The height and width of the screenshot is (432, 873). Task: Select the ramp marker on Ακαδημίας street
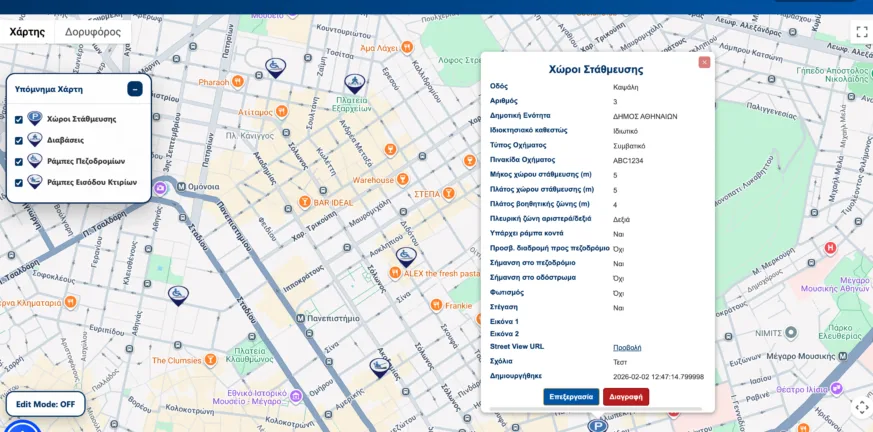coord(379,367)
